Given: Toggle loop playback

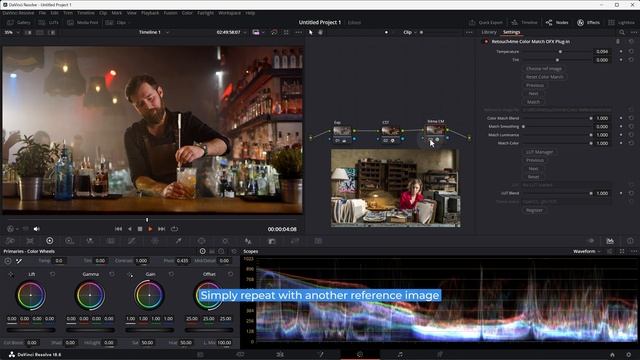Looking at the screenshot, I should [174, 229].
